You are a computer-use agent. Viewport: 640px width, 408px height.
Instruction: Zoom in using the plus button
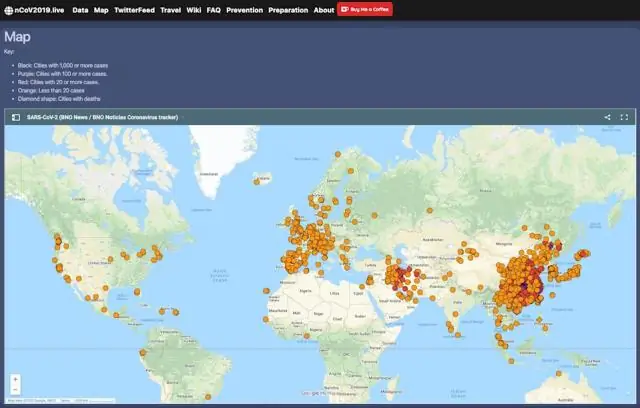click(x=15, y=379)
